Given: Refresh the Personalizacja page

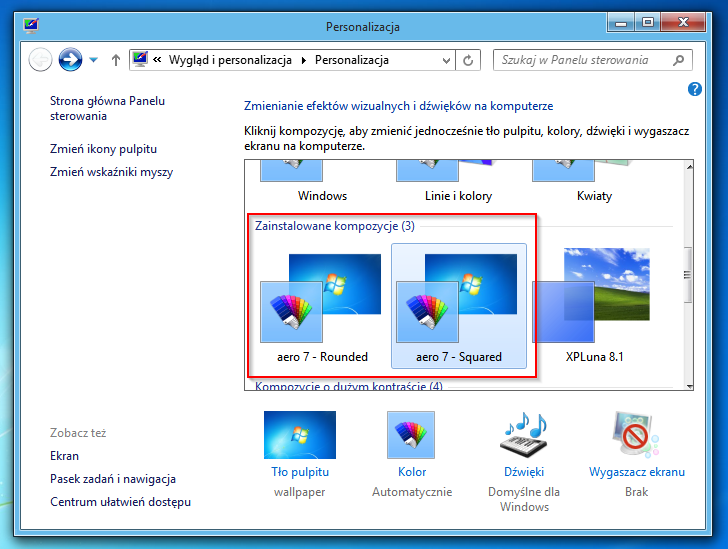Looking at the screenshot, I should pos(468,60).
